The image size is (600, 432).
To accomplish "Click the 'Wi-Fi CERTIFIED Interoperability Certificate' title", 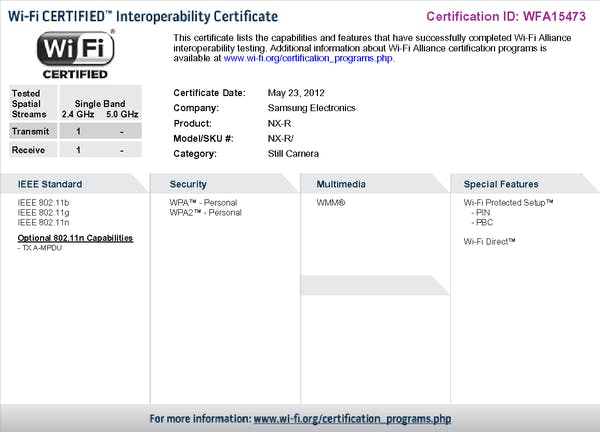I will pos(143,16).
